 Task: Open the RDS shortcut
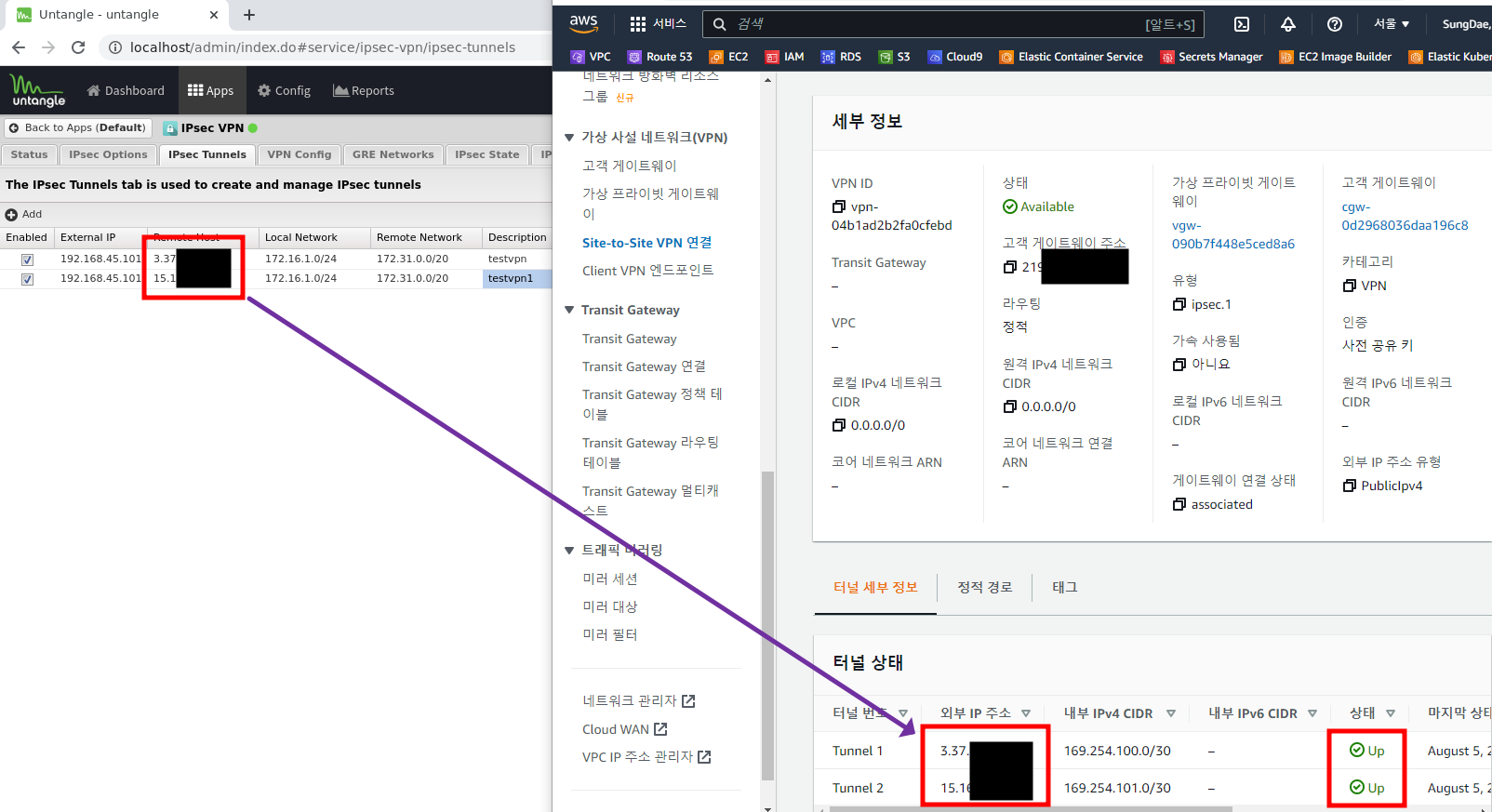click(841, 57)
